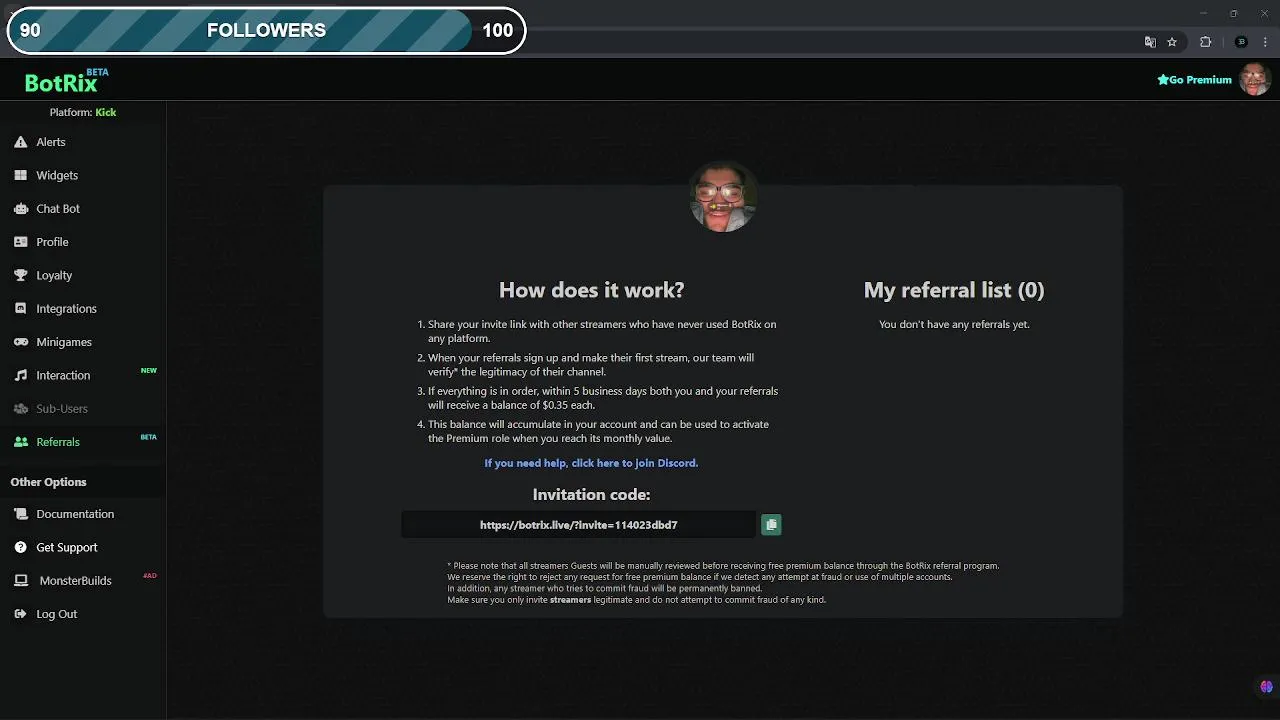
Task: Click the 'My referral list (0)' heading
Action: coord(954,290)
